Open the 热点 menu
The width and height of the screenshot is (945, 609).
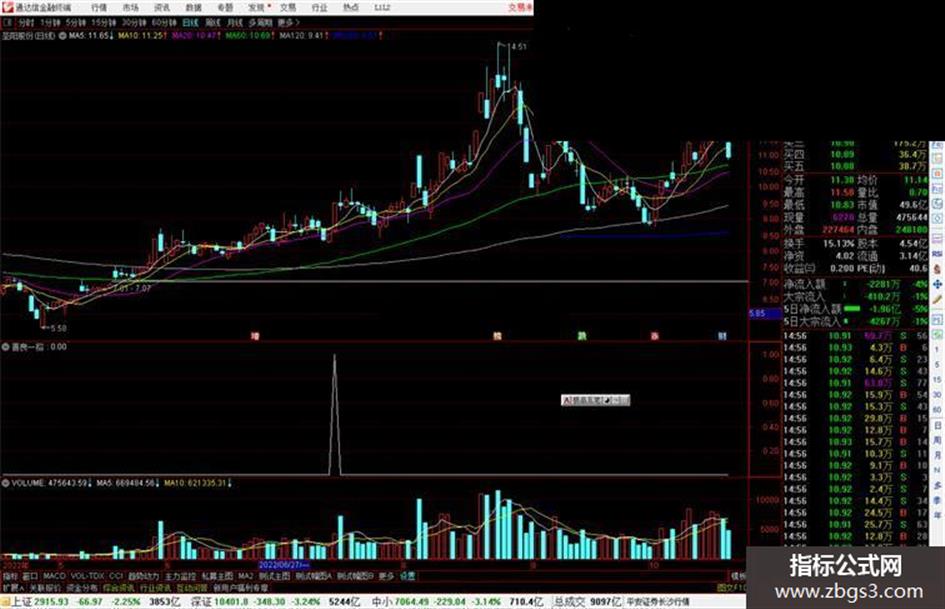coord(351,7)
